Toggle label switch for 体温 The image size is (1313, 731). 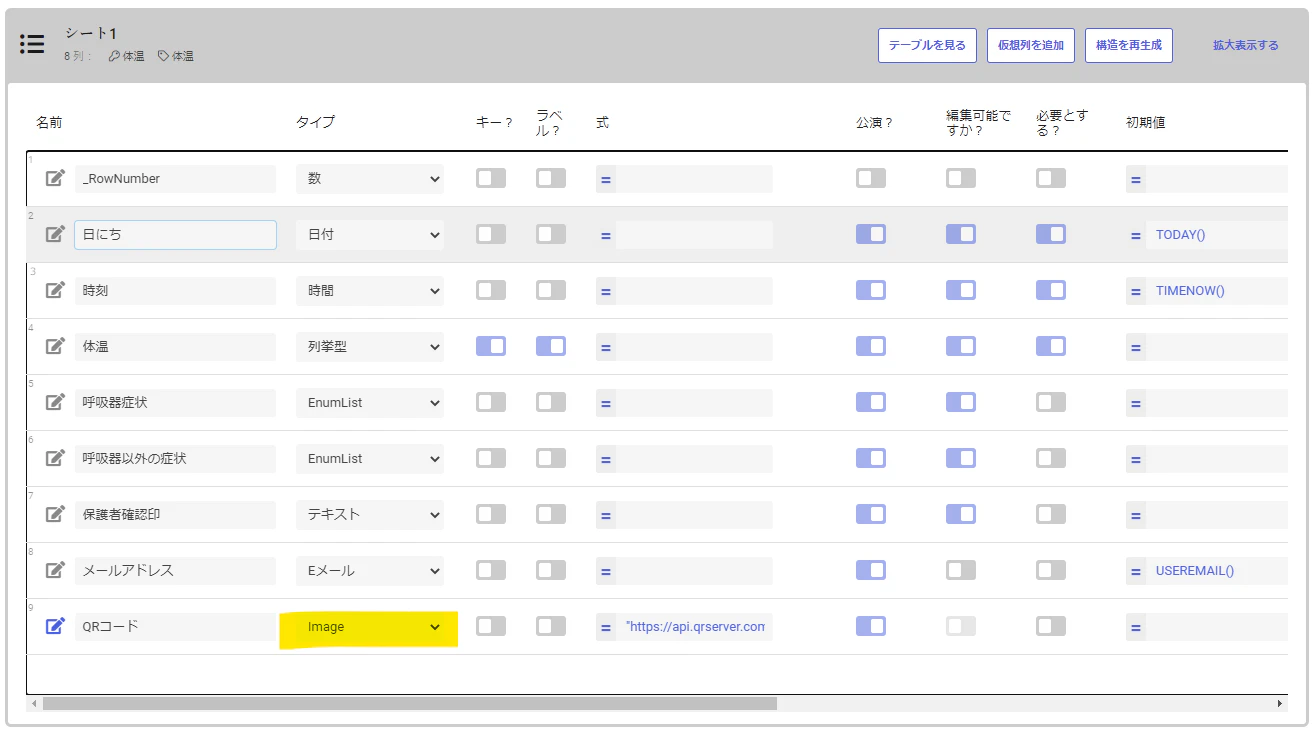(x=551, y=346)
